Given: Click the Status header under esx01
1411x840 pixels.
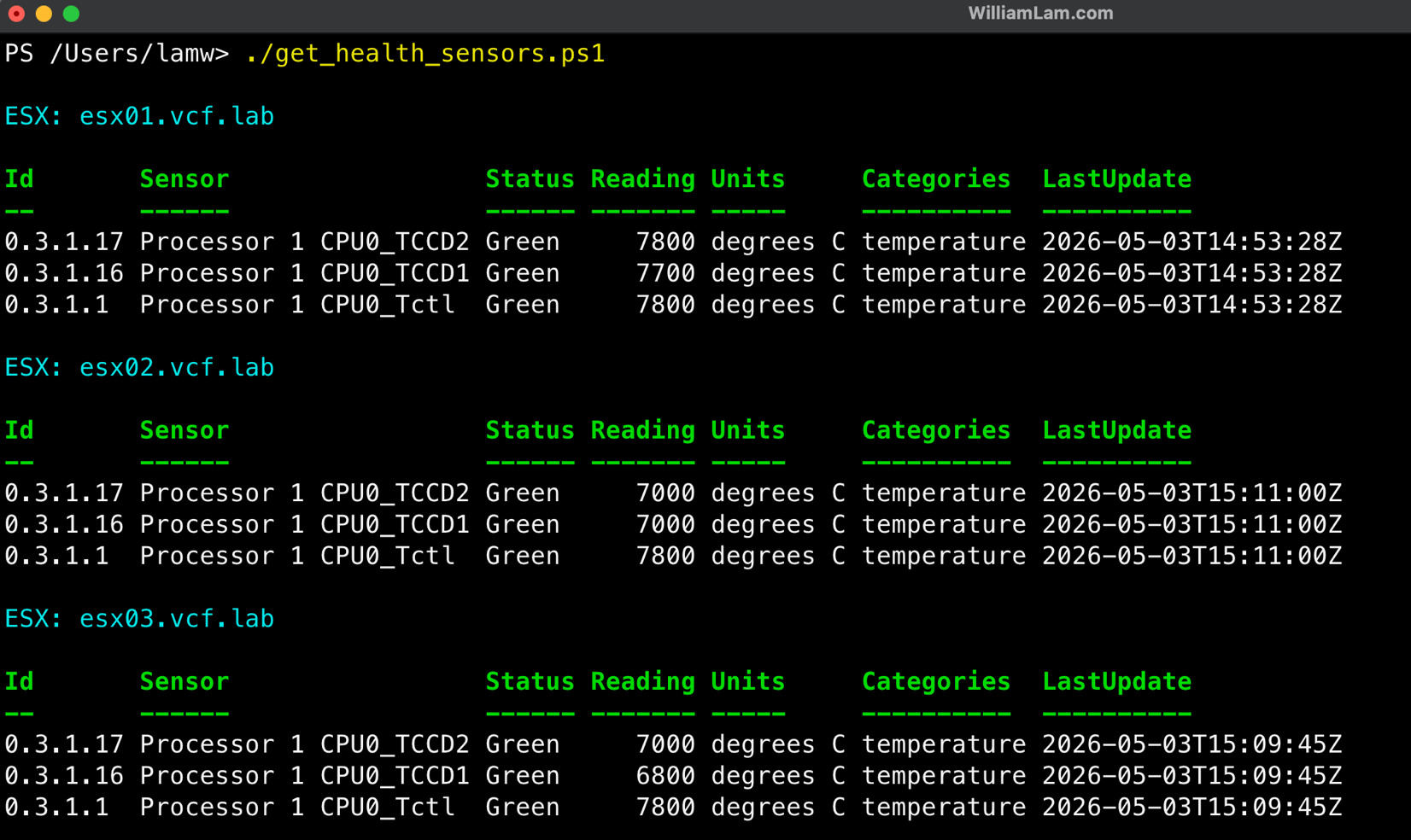Looking at the screenshot, I should 530,179.
